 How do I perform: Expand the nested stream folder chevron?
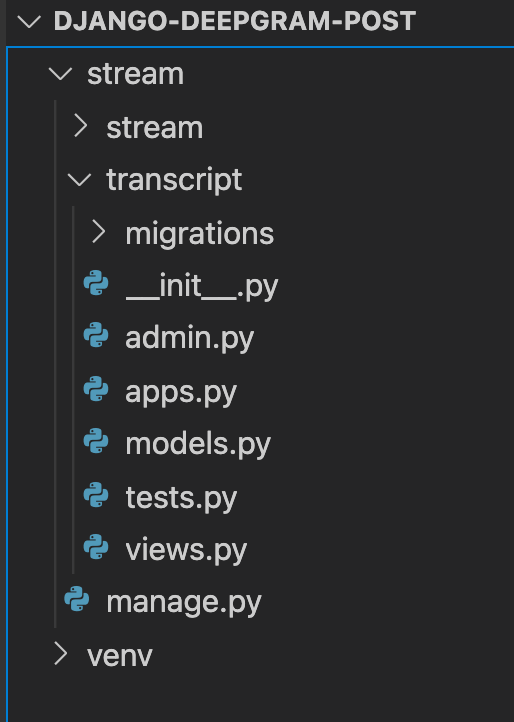81,126
